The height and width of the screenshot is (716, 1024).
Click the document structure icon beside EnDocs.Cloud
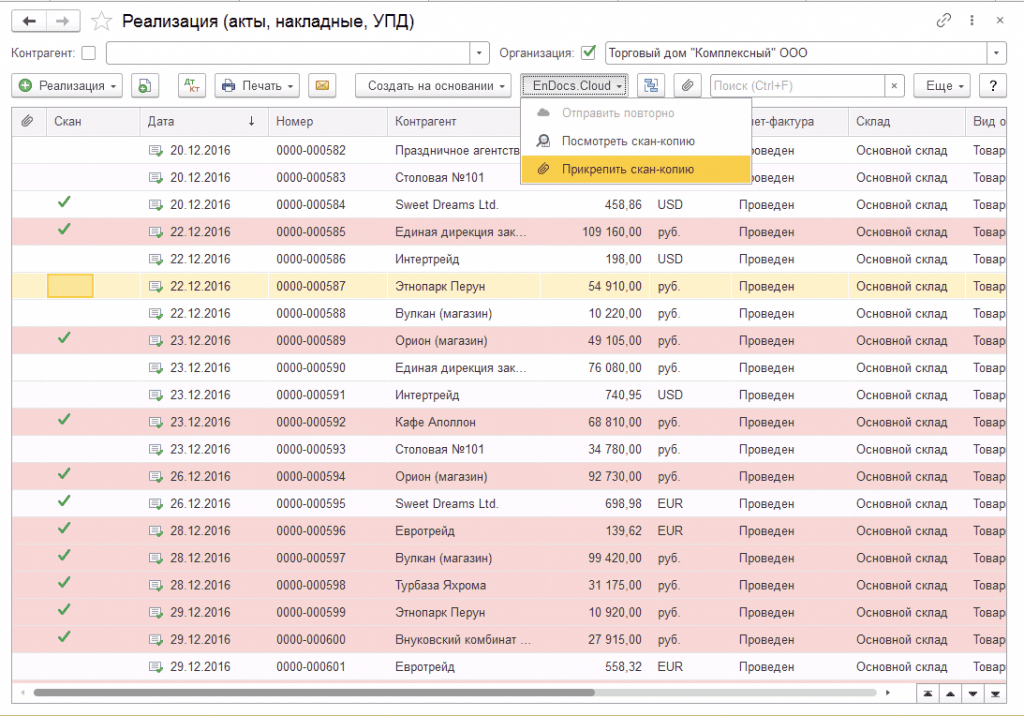pos(651,86)
